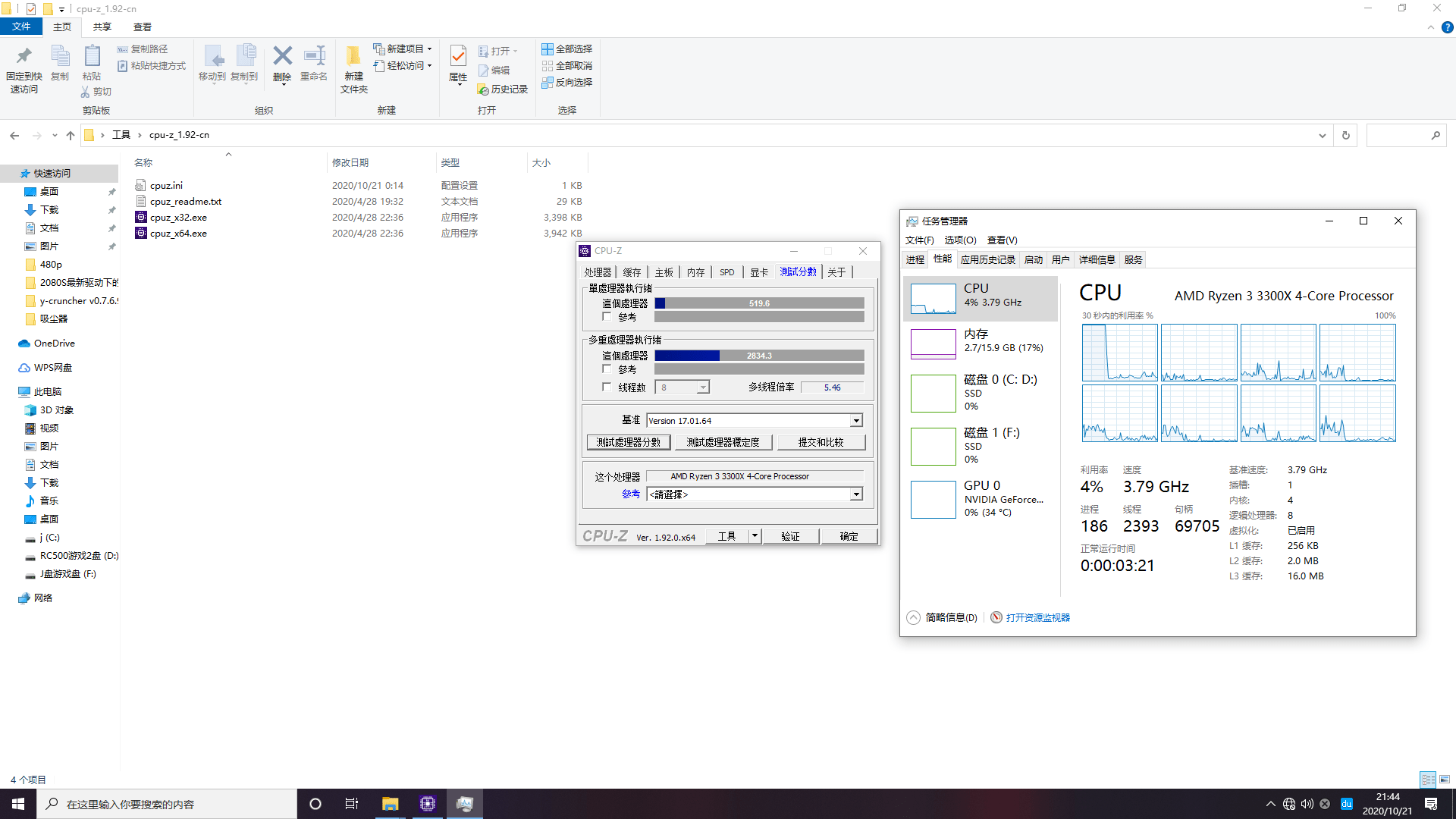Viewport: 1456px width, 819px height.
Task: Open Task Manager Startup tab
Action: pos(1033,259)
